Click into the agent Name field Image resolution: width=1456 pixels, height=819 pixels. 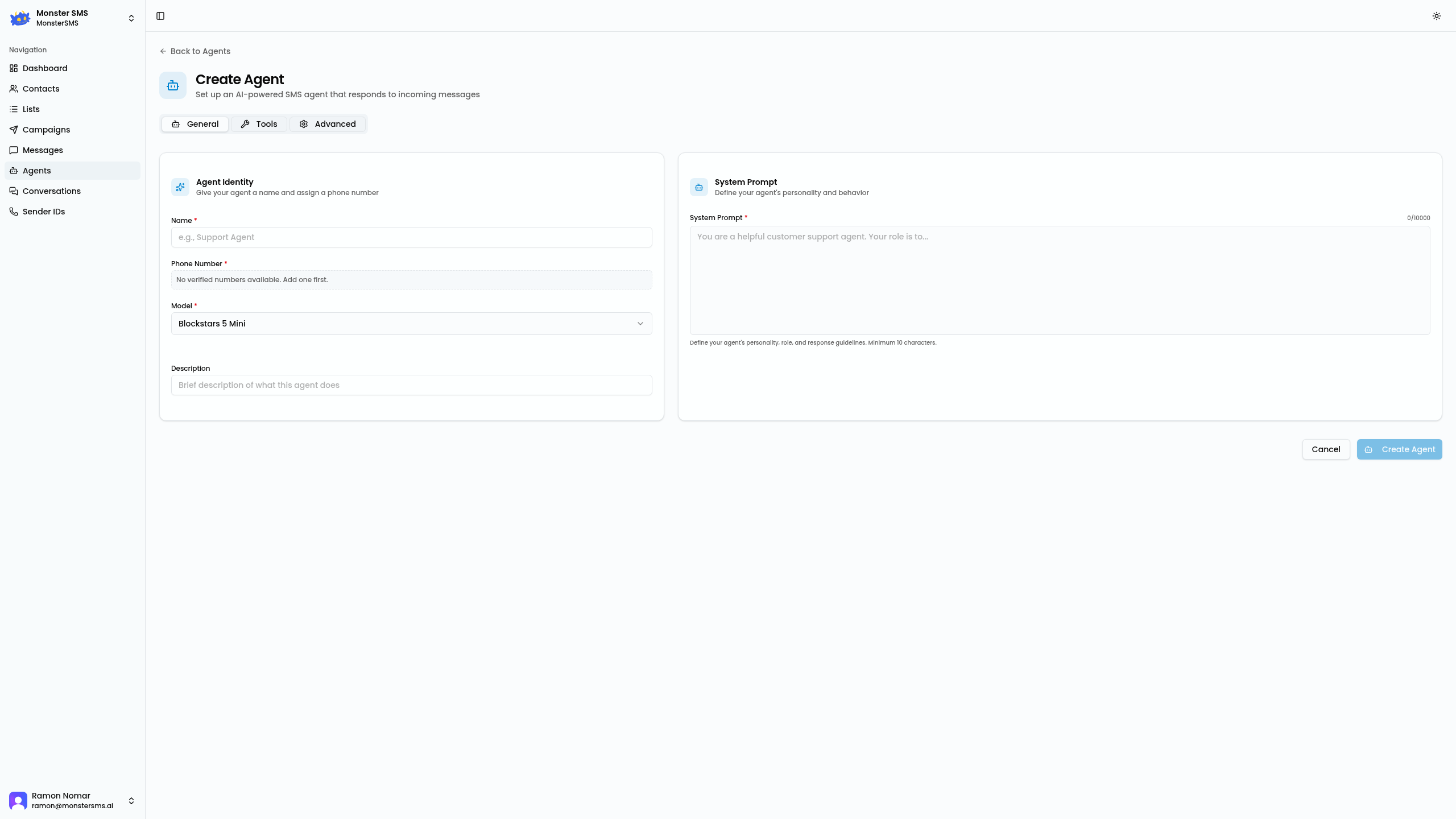click(x=411, y=237)
